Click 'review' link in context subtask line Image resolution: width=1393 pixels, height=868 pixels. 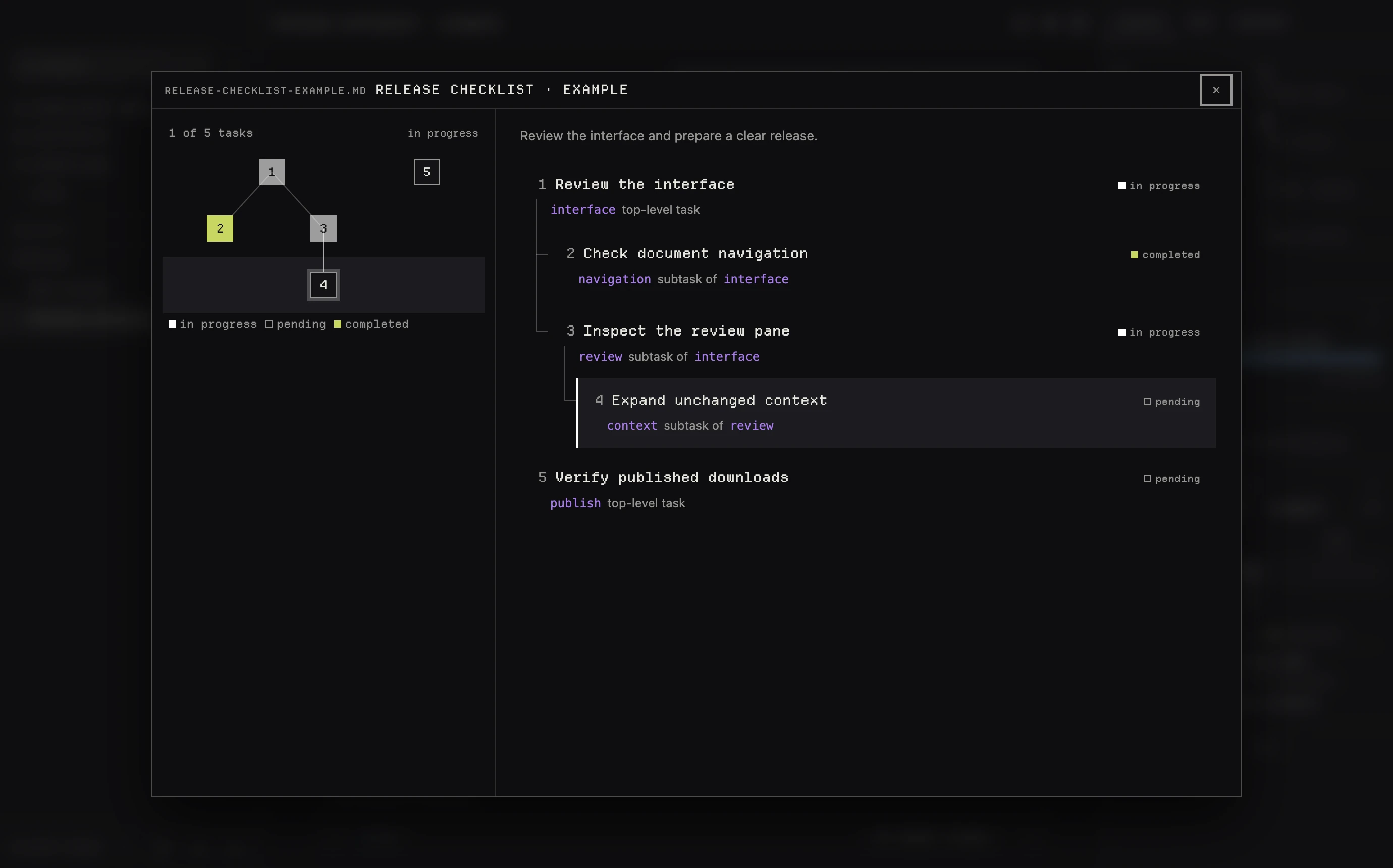click(752, 425)
